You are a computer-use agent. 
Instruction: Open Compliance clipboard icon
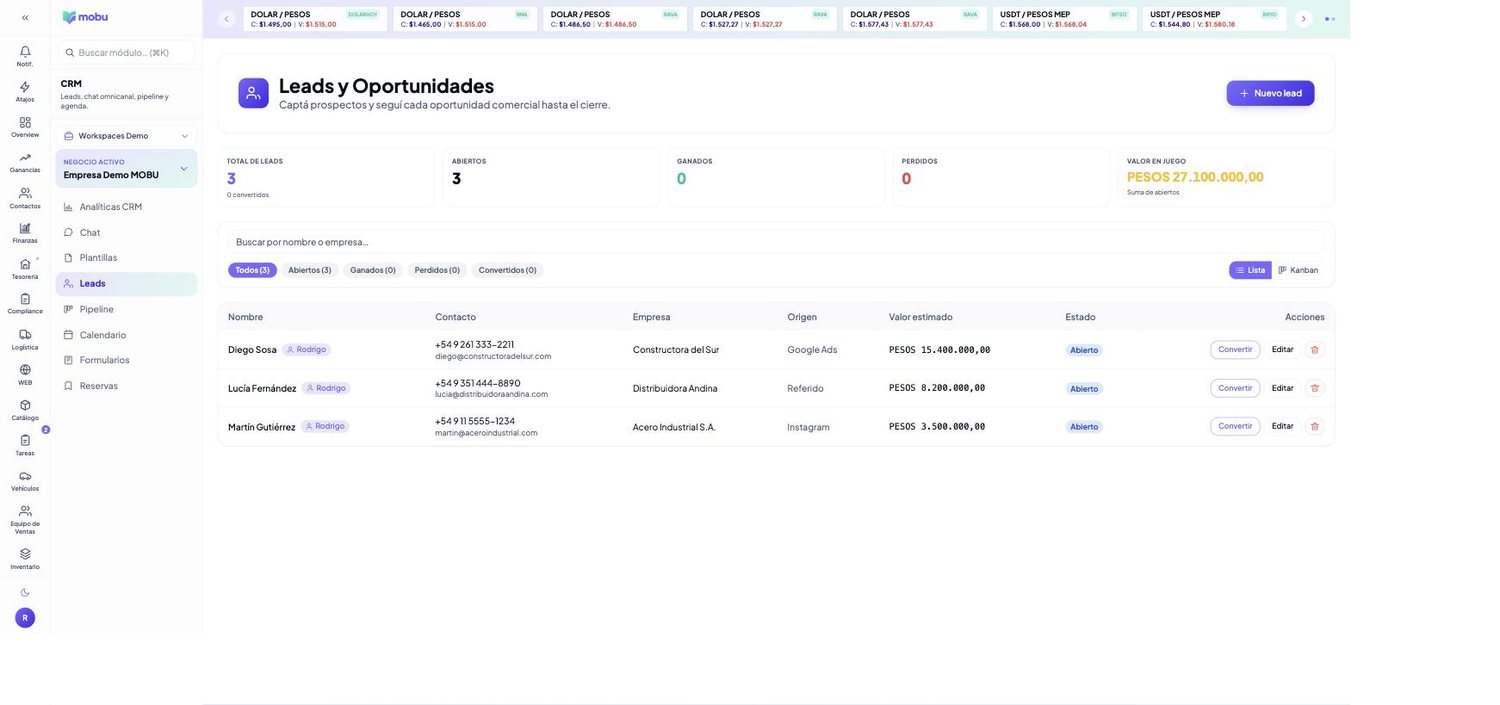pos(25,299)
